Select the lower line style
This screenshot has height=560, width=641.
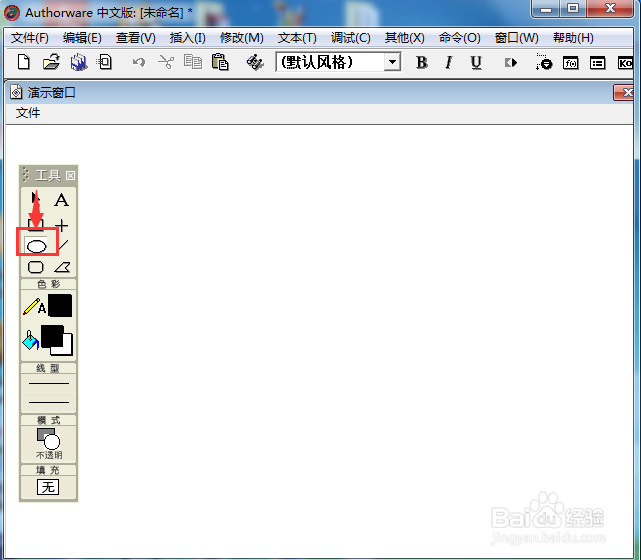coord(49,402)
